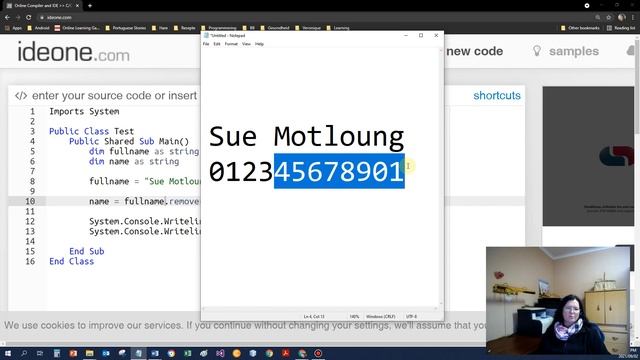Open Task View on the taskbar
This screenshot has width=640, height=360.
coord(40,353)
